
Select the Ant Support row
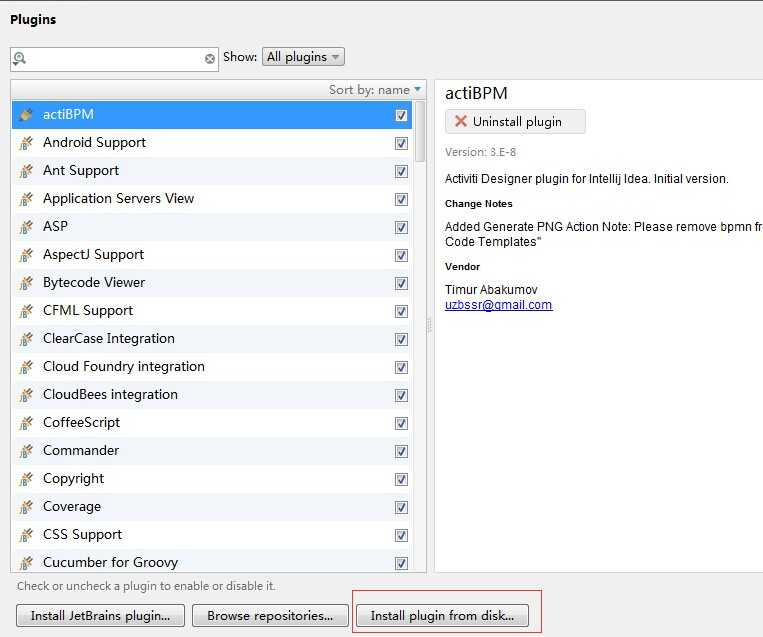(212, 171)
